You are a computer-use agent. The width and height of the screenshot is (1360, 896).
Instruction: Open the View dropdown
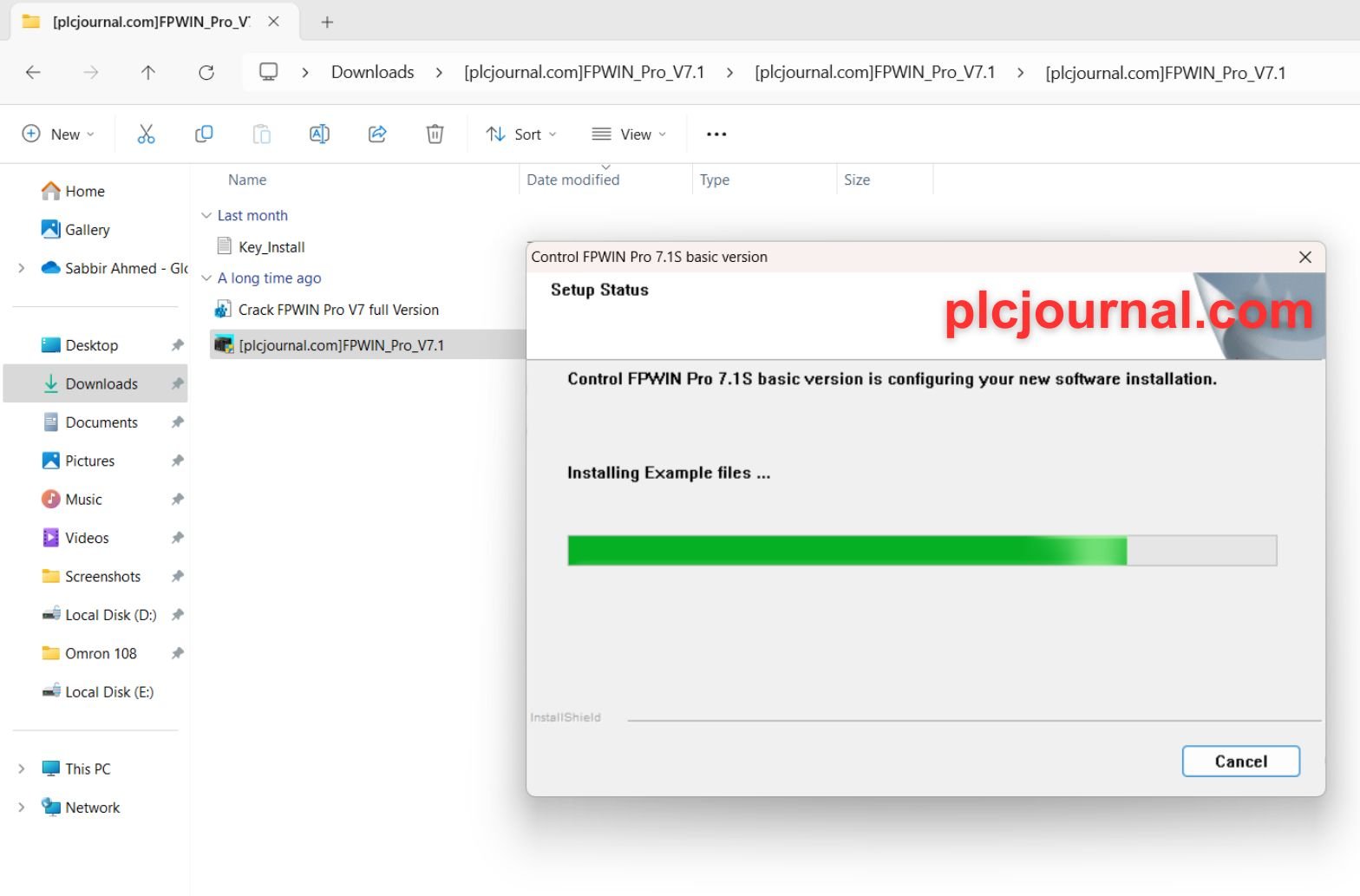click(x=629, y=134)
